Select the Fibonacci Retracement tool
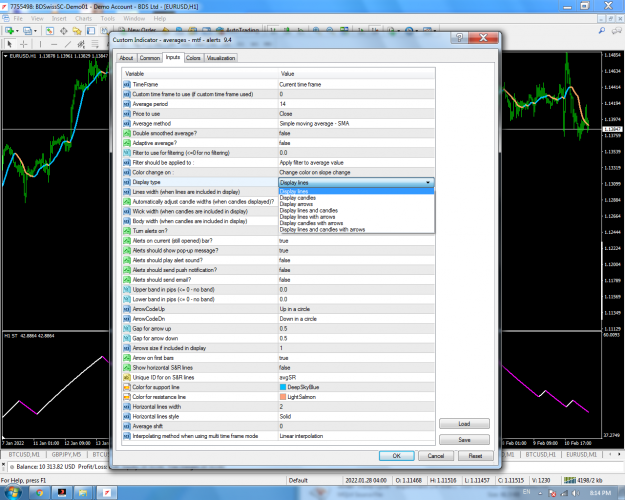 click(x=95, y=44)
